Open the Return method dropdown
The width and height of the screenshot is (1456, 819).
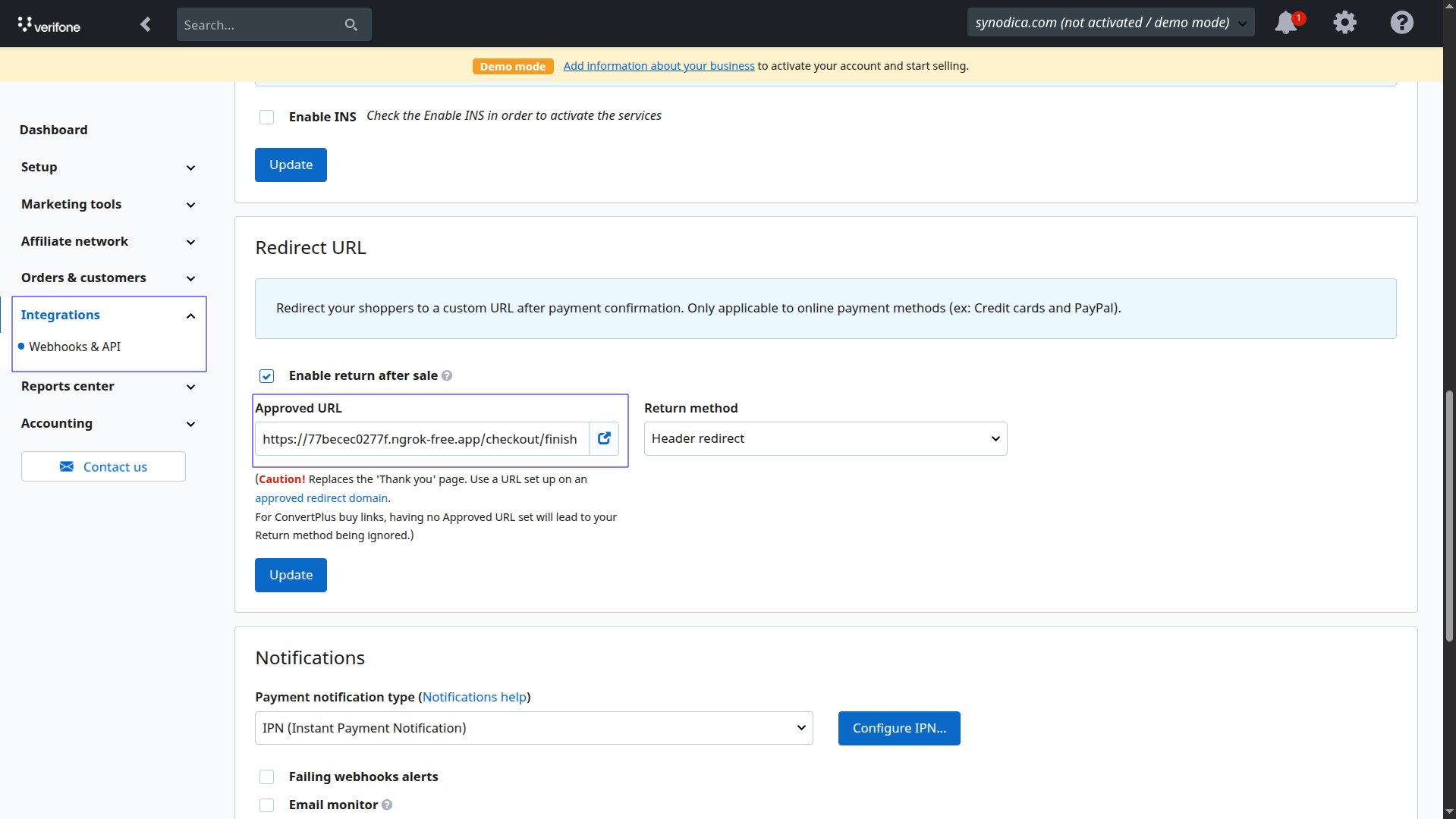825,438
